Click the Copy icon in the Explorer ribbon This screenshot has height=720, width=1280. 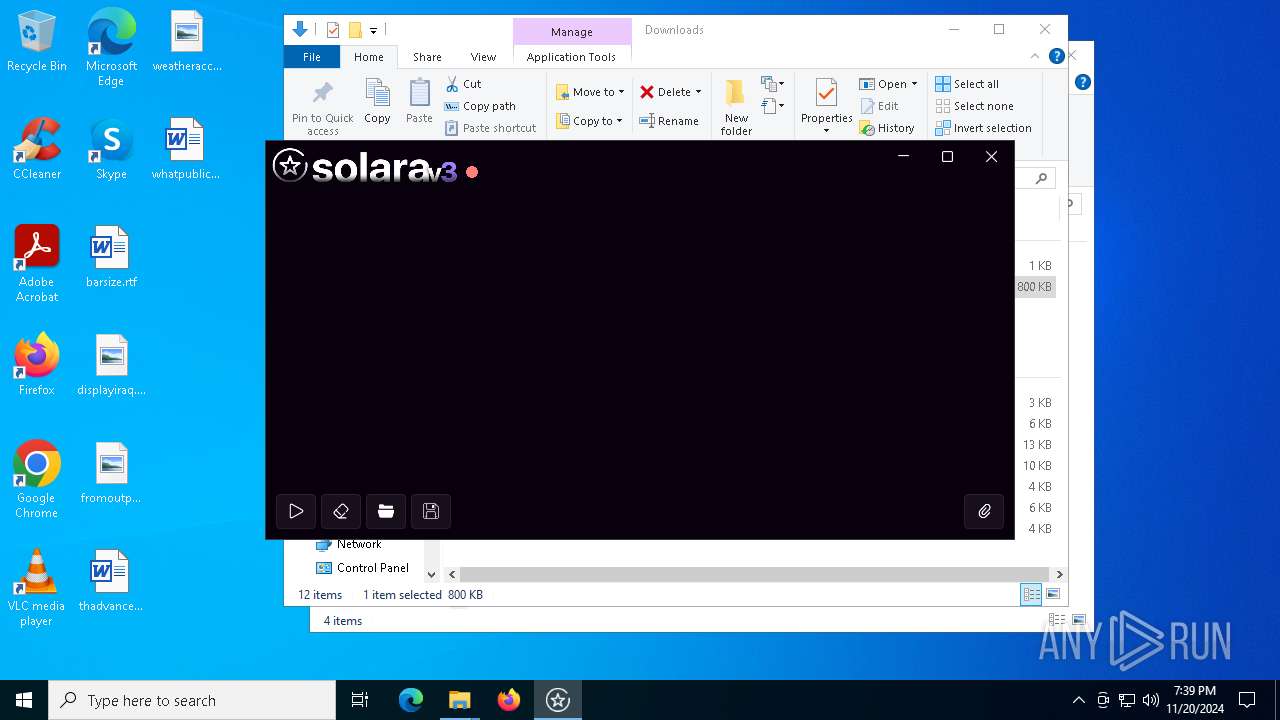pos(377,102)
